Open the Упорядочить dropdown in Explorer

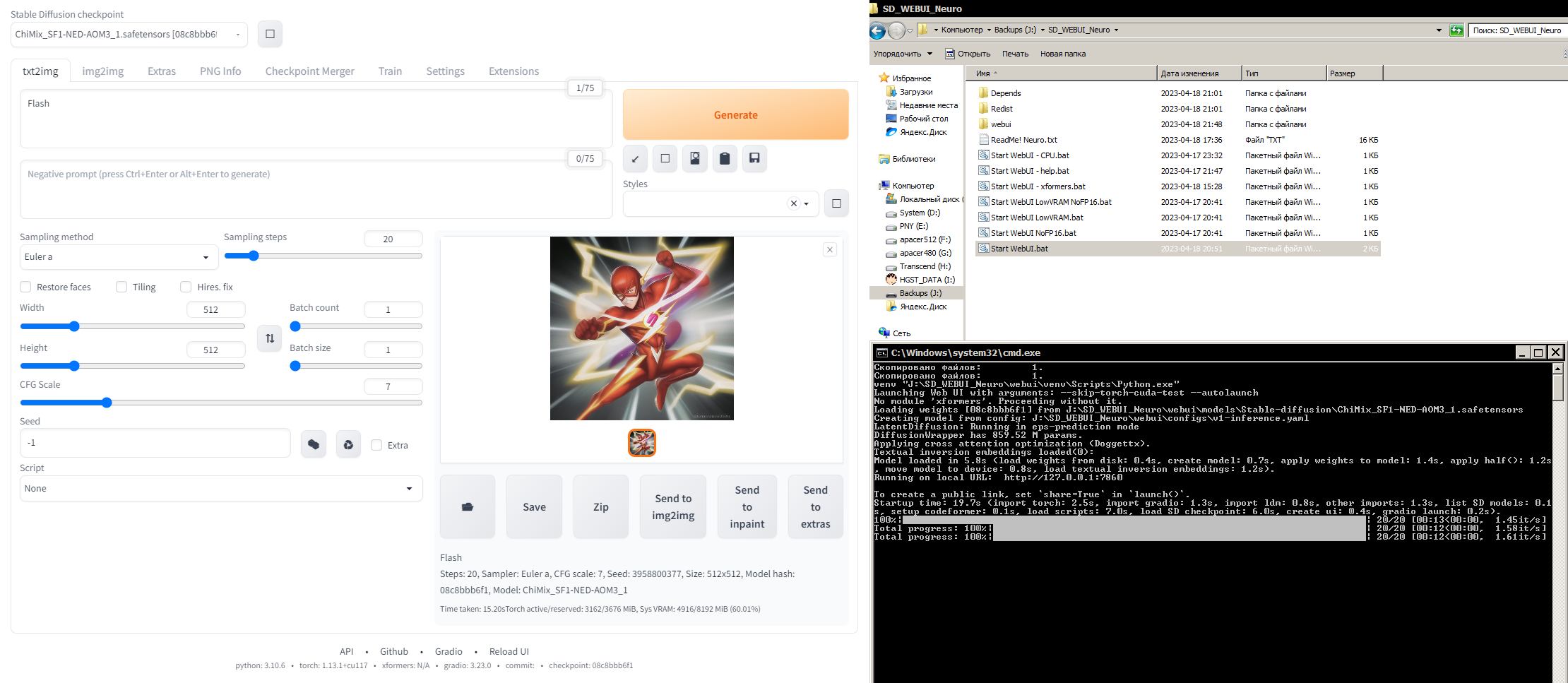(x=903, y=54)
